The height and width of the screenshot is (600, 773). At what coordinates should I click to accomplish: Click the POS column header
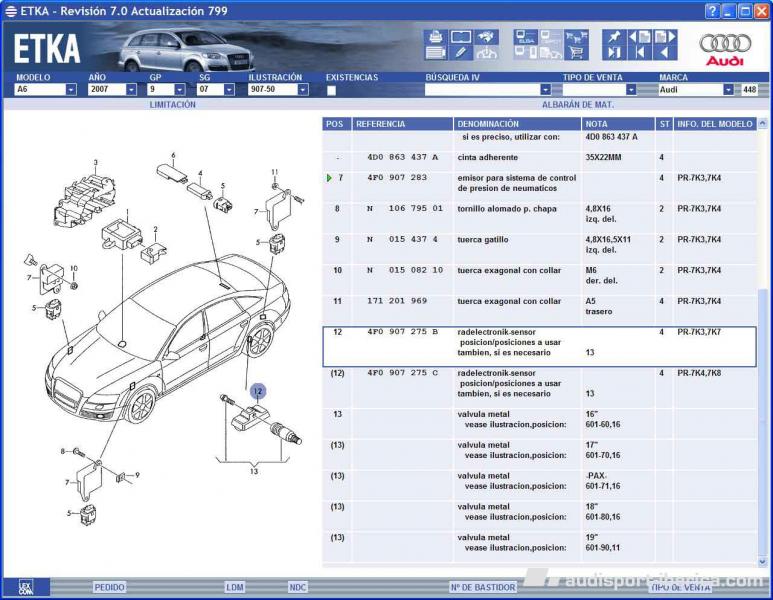click(x=337, y=124)
